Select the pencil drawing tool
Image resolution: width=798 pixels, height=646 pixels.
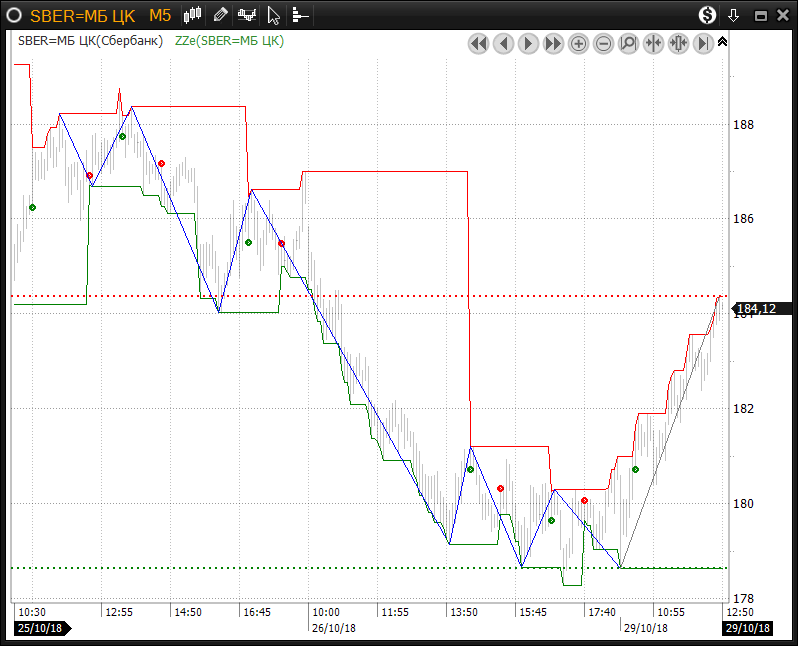pyautogui.click(x=220, y=15)
